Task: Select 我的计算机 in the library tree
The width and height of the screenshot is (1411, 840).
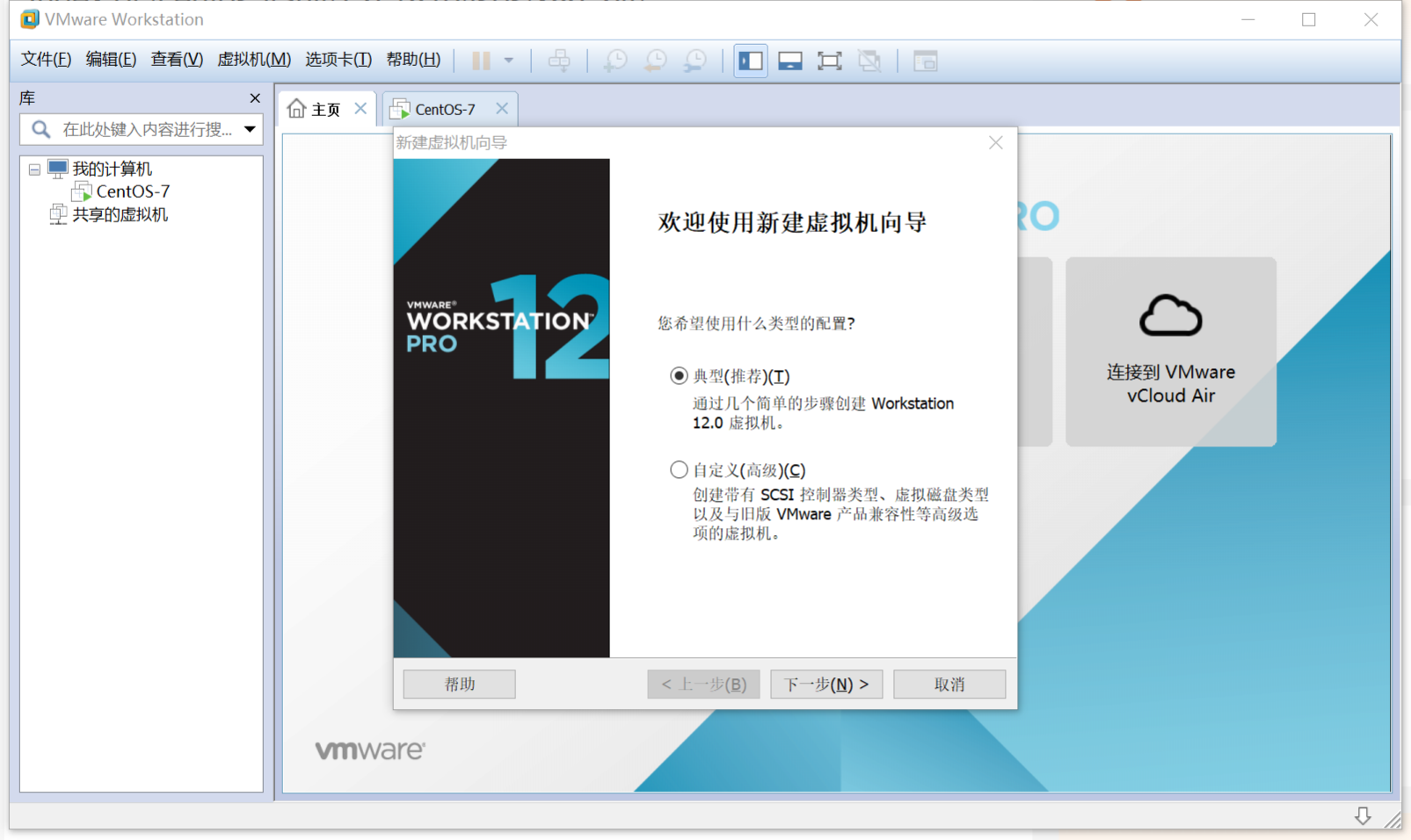Action: point(112,169)
